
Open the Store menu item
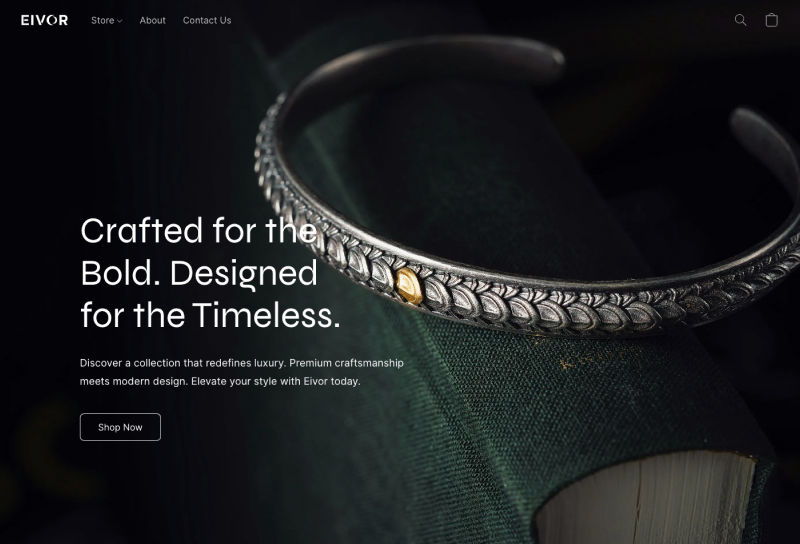(103, 20)
